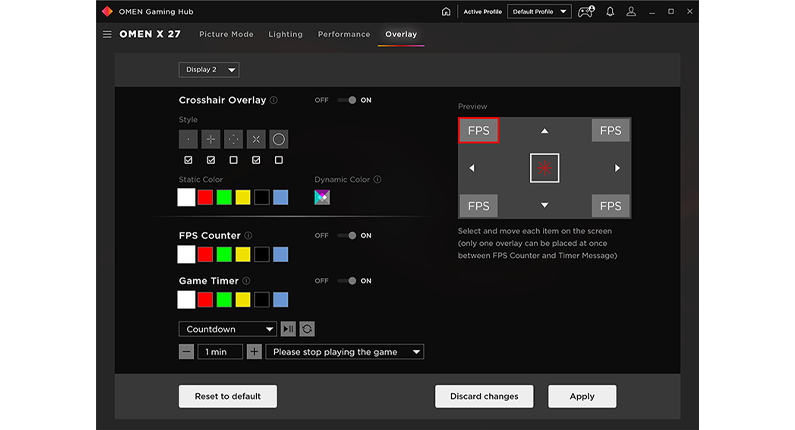This screenshot has width=795, height=430.
Task: Click the timer play/pause button
Action: click(x=288, y=329)
